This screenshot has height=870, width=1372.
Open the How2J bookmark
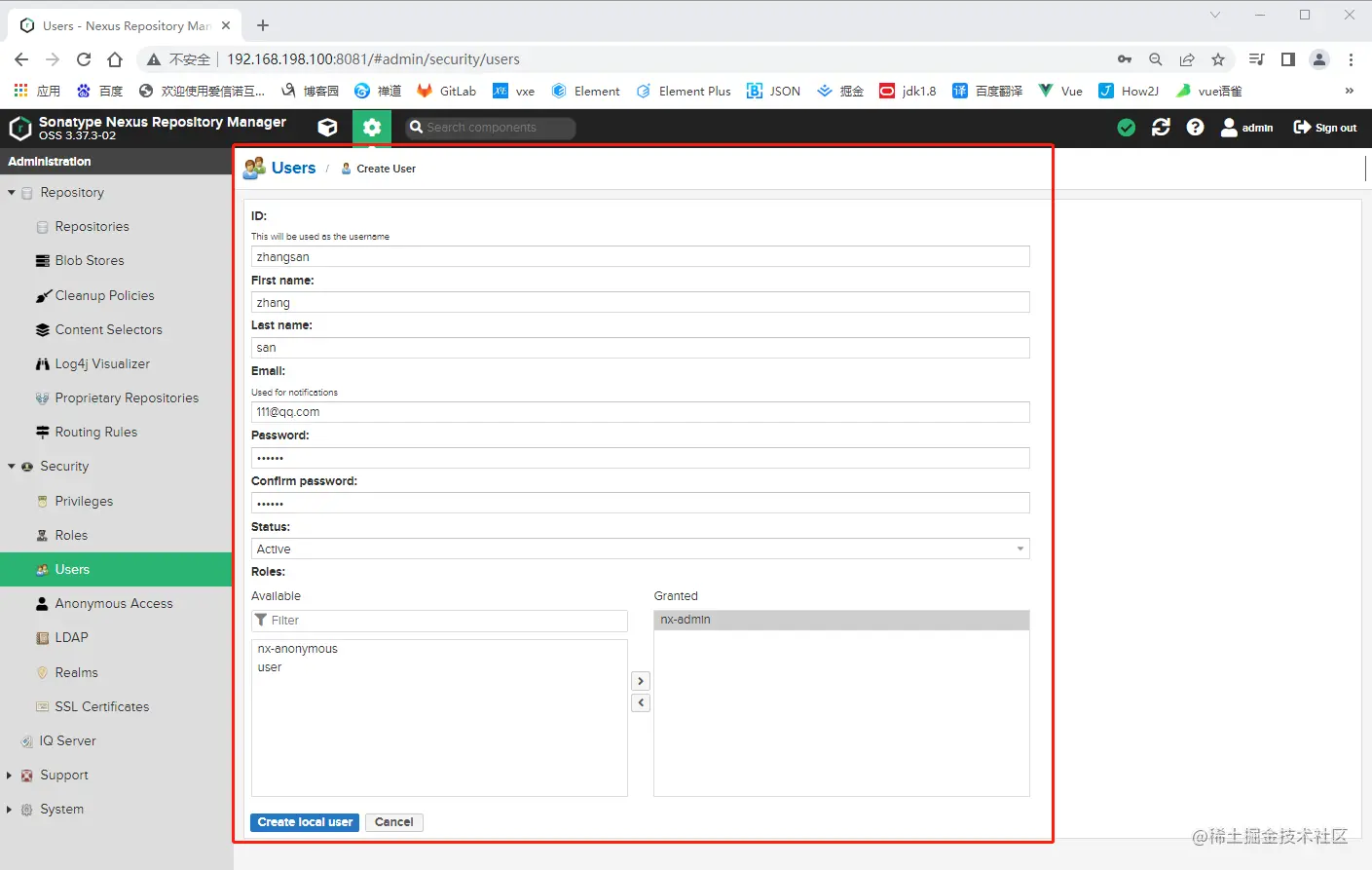[1129, 91]
